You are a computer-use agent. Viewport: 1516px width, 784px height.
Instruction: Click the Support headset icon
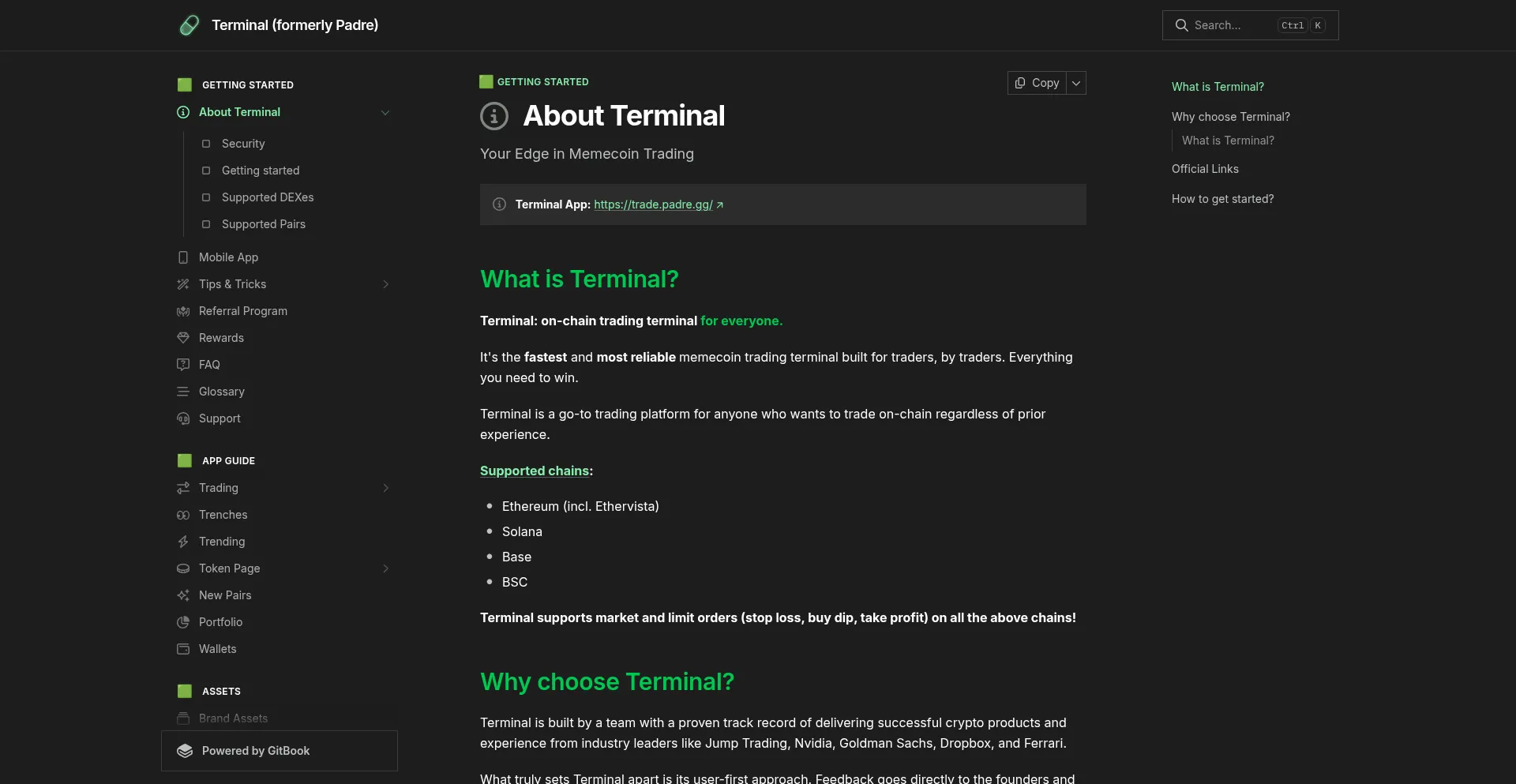pos(183,418)
